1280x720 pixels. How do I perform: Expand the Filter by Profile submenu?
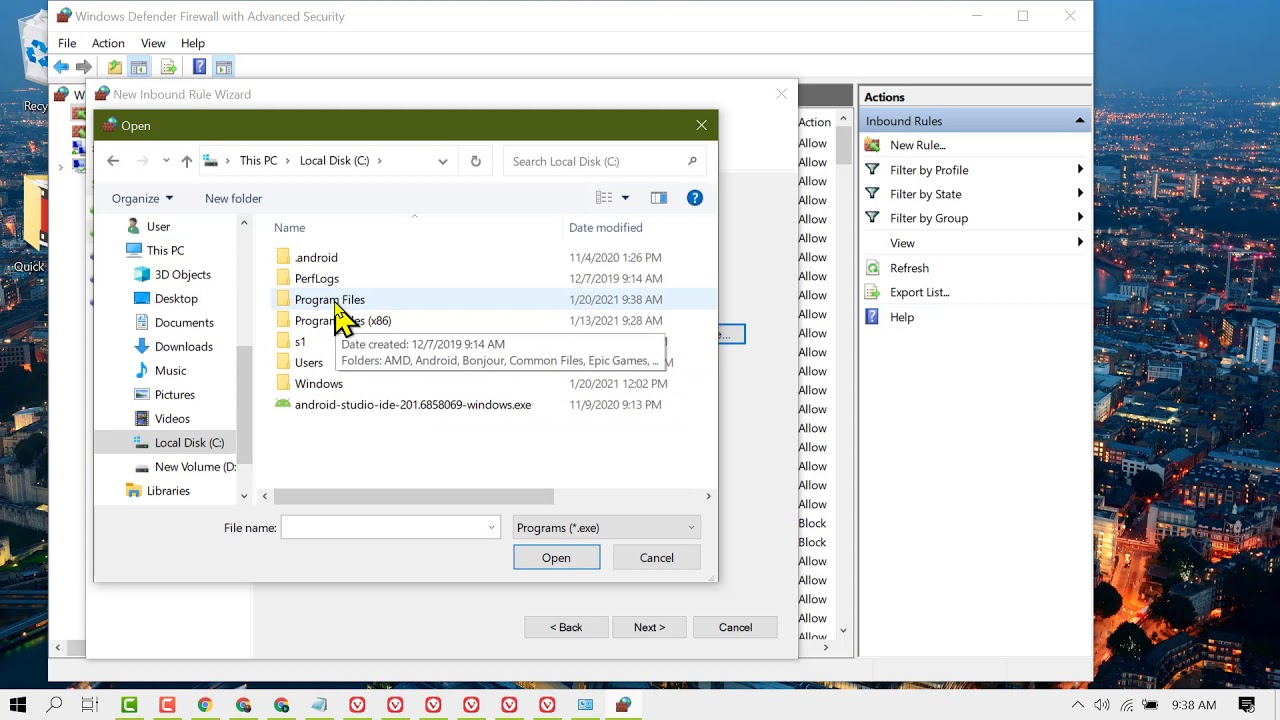1080,170
